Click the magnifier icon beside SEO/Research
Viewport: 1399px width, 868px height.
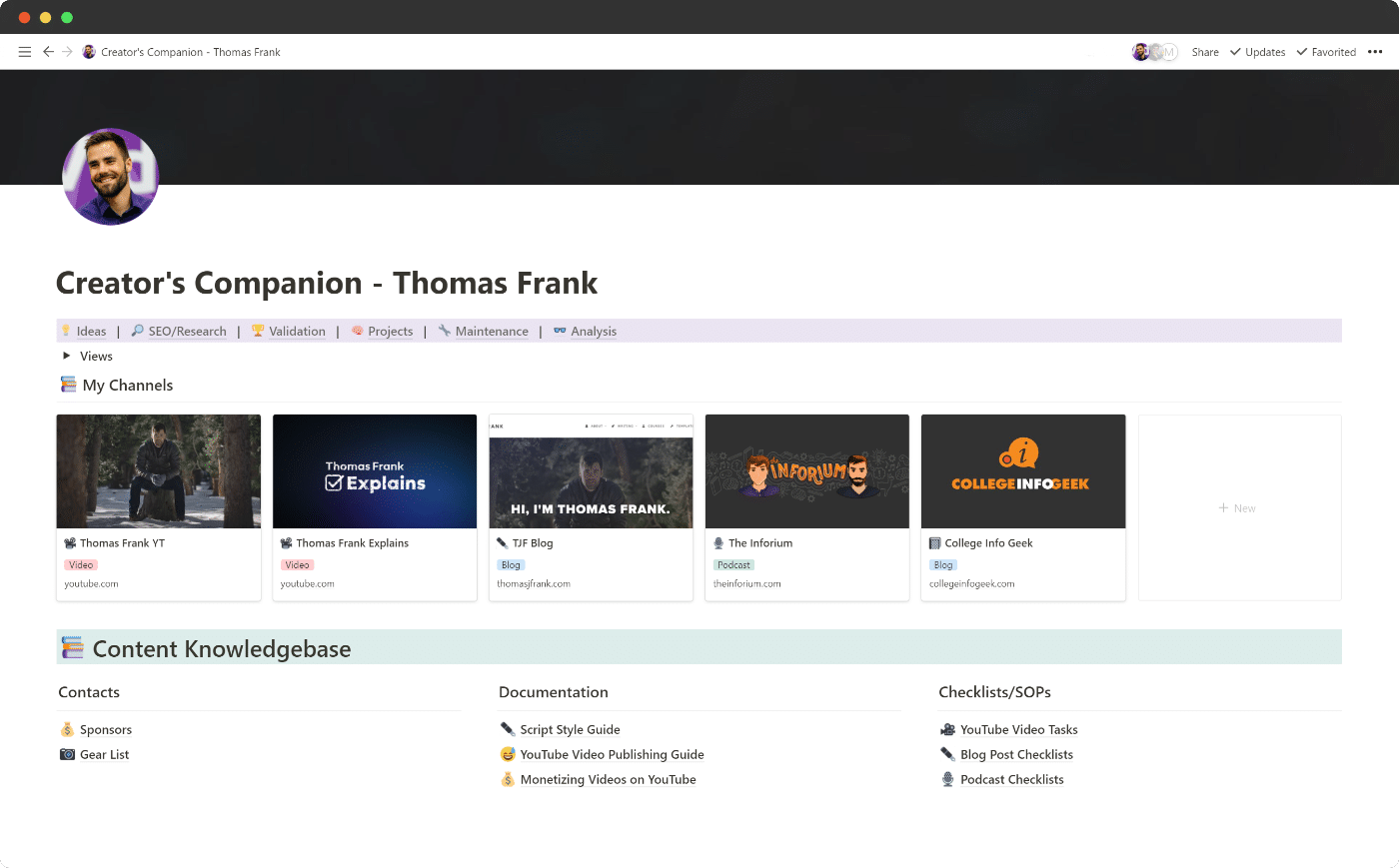tap(138, 331)
